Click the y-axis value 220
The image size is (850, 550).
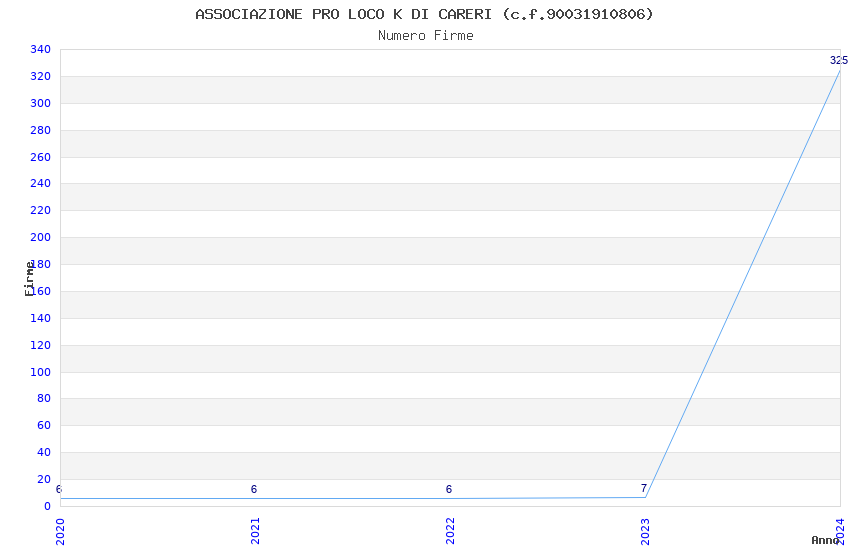click(x=41, y=210)
